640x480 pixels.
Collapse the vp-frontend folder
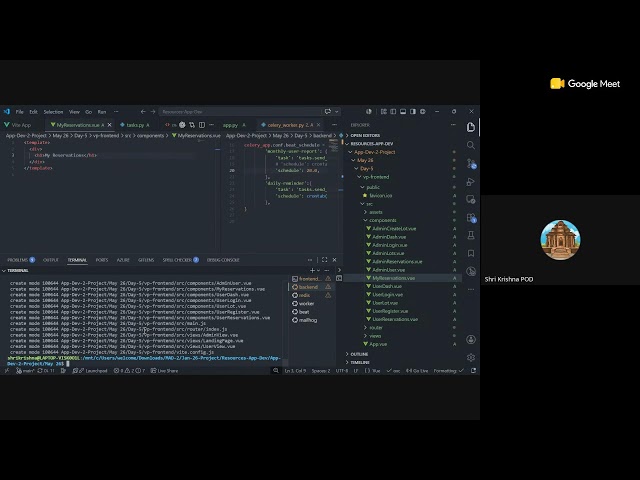pos(376,177)
